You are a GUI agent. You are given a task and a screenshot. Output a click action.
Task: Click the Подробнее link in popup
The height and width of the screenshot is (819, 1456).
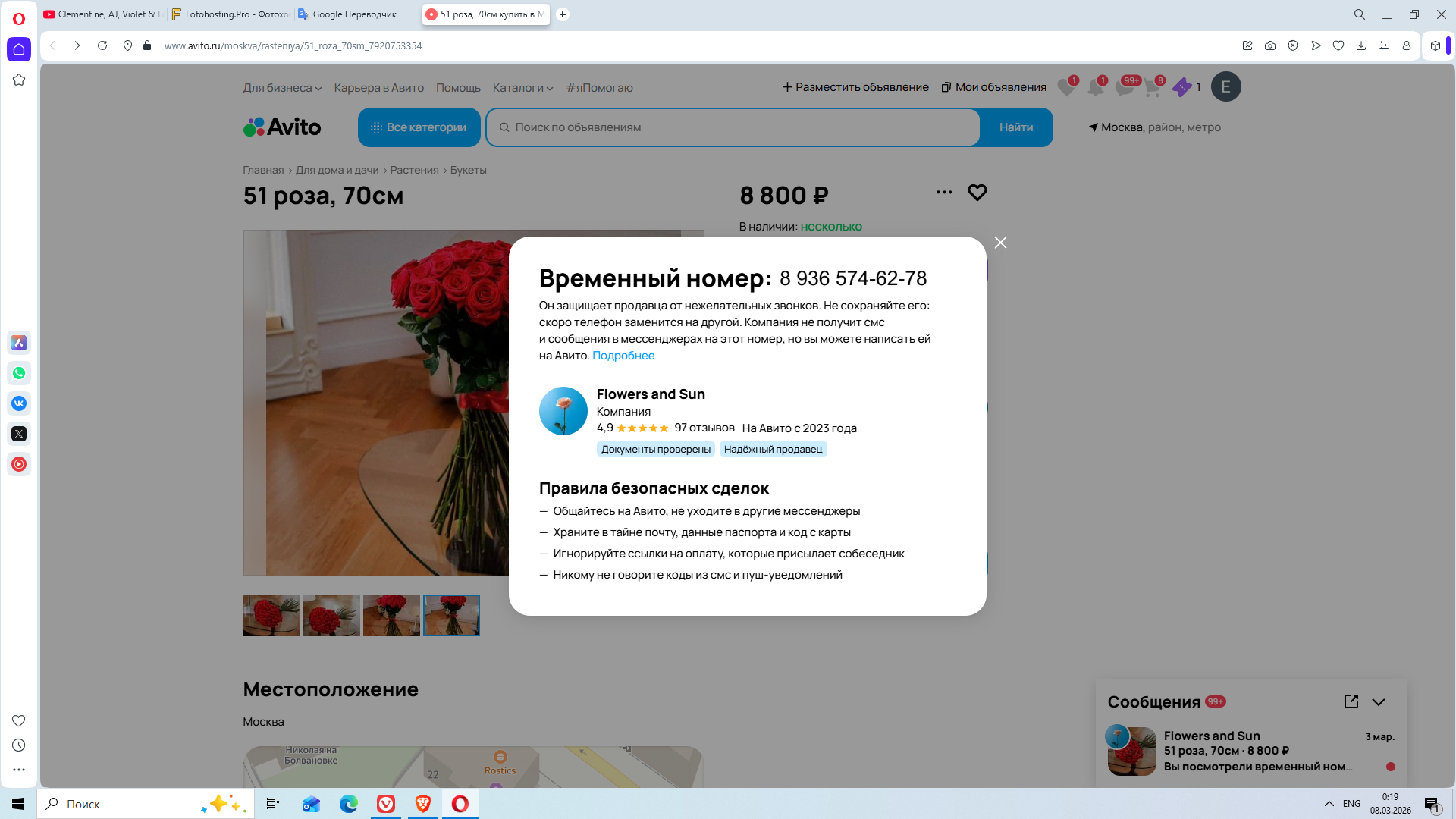click(623, 356)
